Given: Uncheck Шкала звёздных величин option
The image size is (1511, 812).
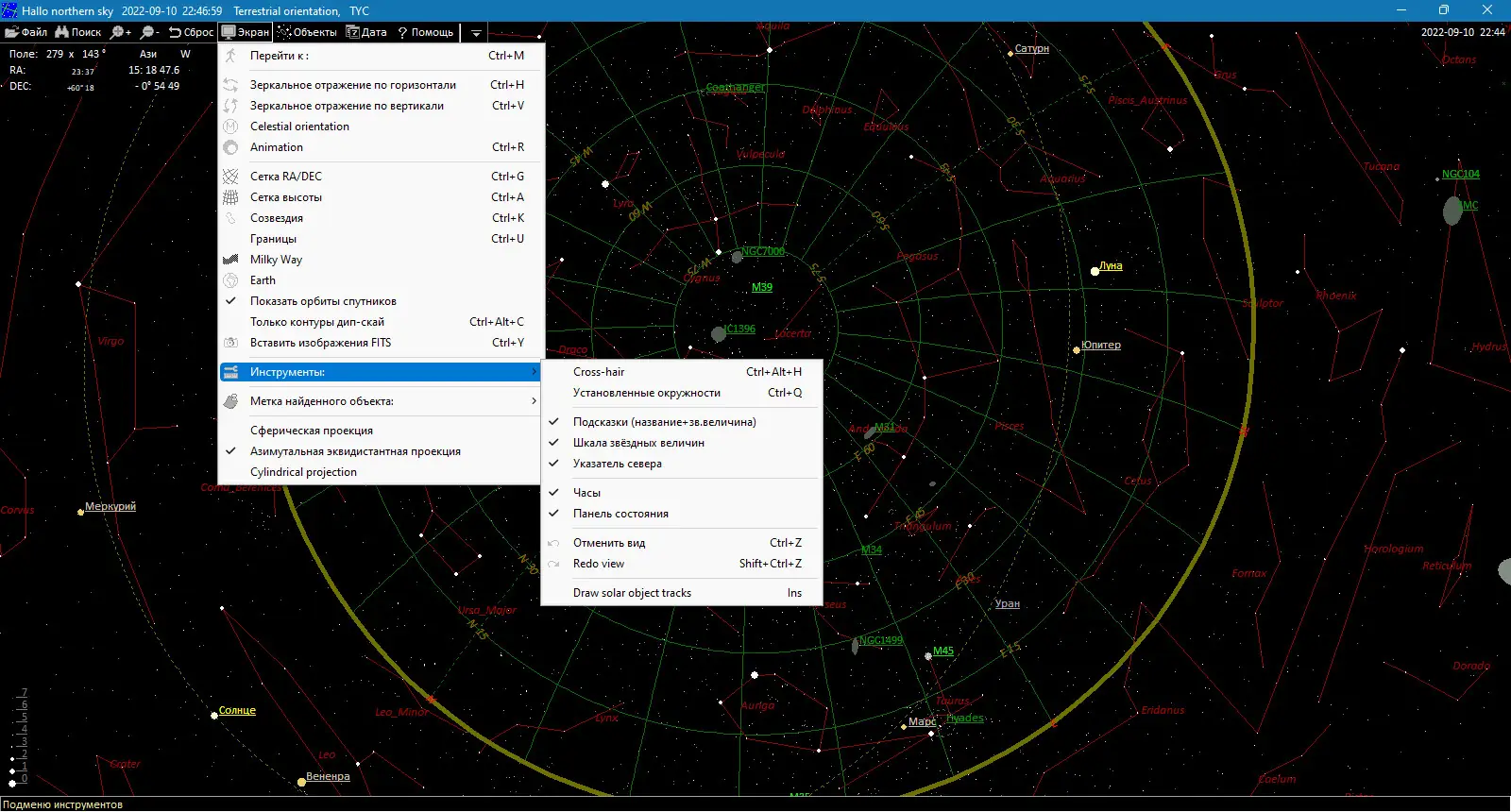Looking at the screenshot, I should 637,443.
